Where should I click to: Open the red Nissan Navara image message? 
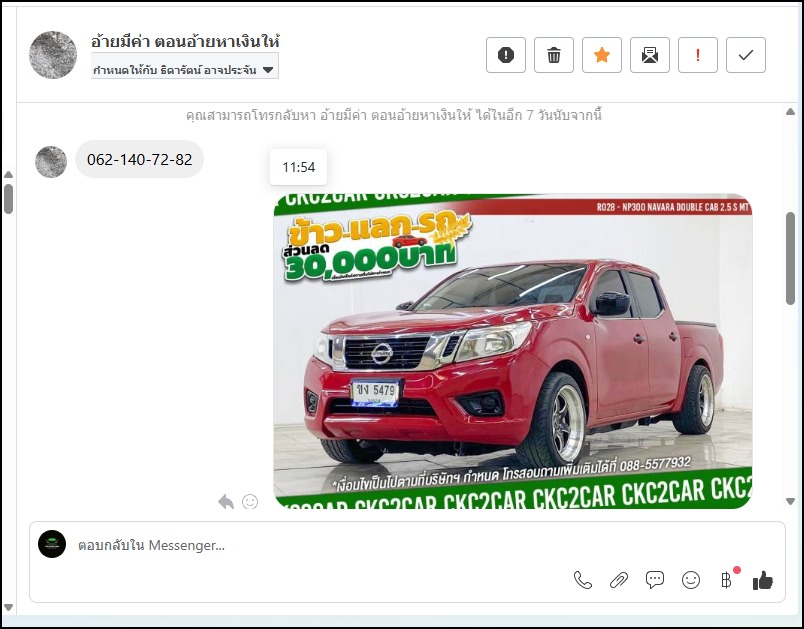513,351
